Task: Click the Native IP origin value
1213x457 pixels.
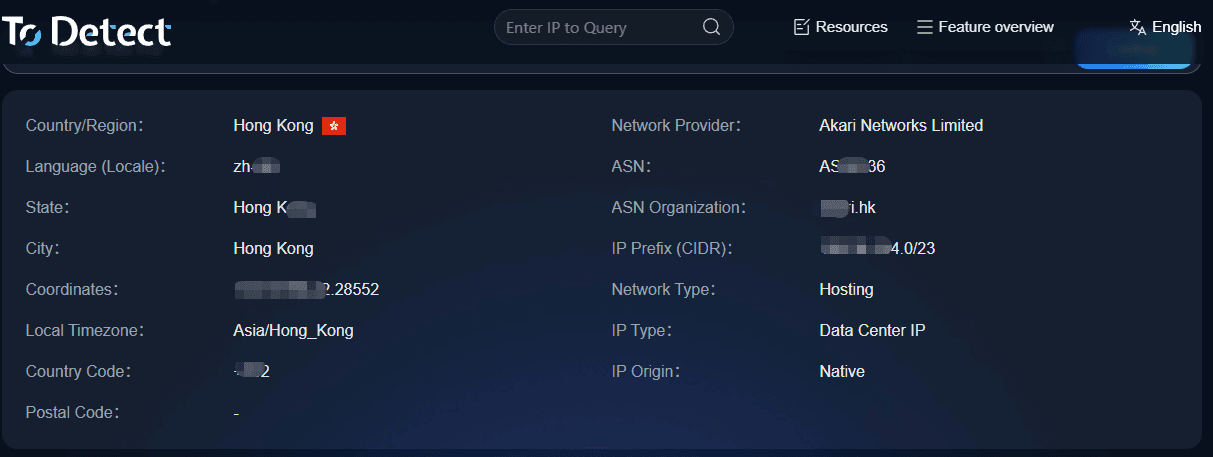Action: point(842,371)
